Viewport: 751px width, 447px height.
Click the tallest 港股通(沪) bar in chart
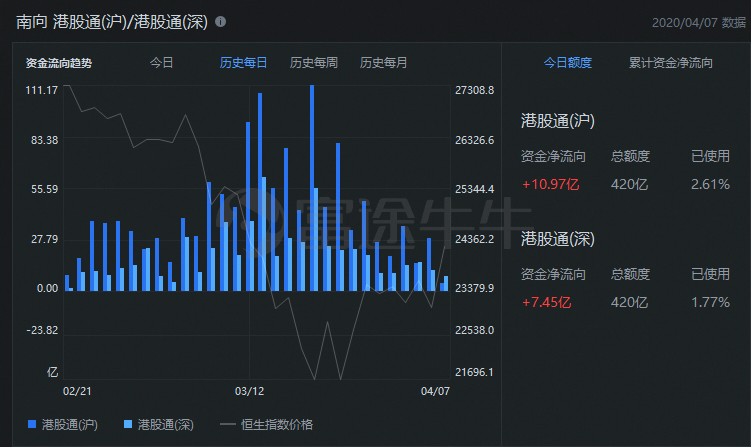click(x=312, y=188)
